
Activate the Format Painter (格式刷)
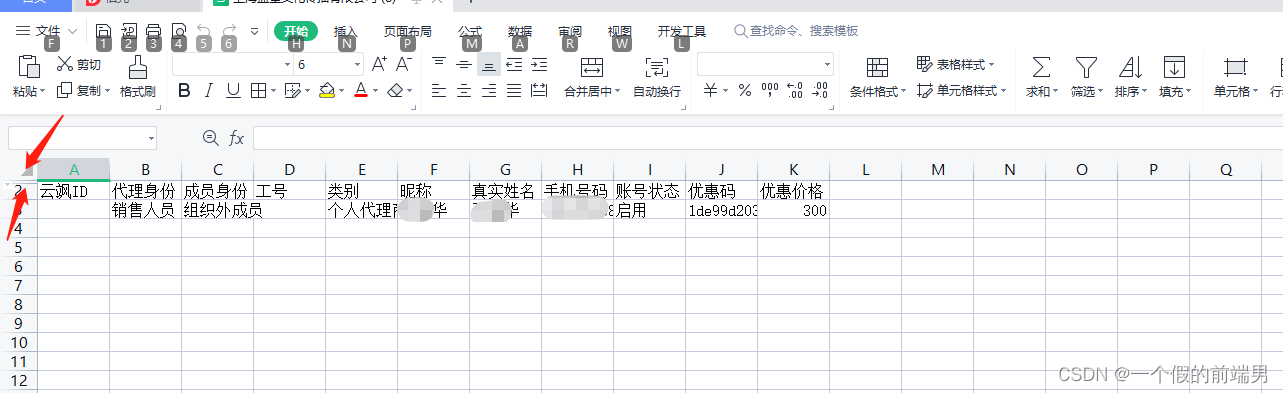pos(138,77)
